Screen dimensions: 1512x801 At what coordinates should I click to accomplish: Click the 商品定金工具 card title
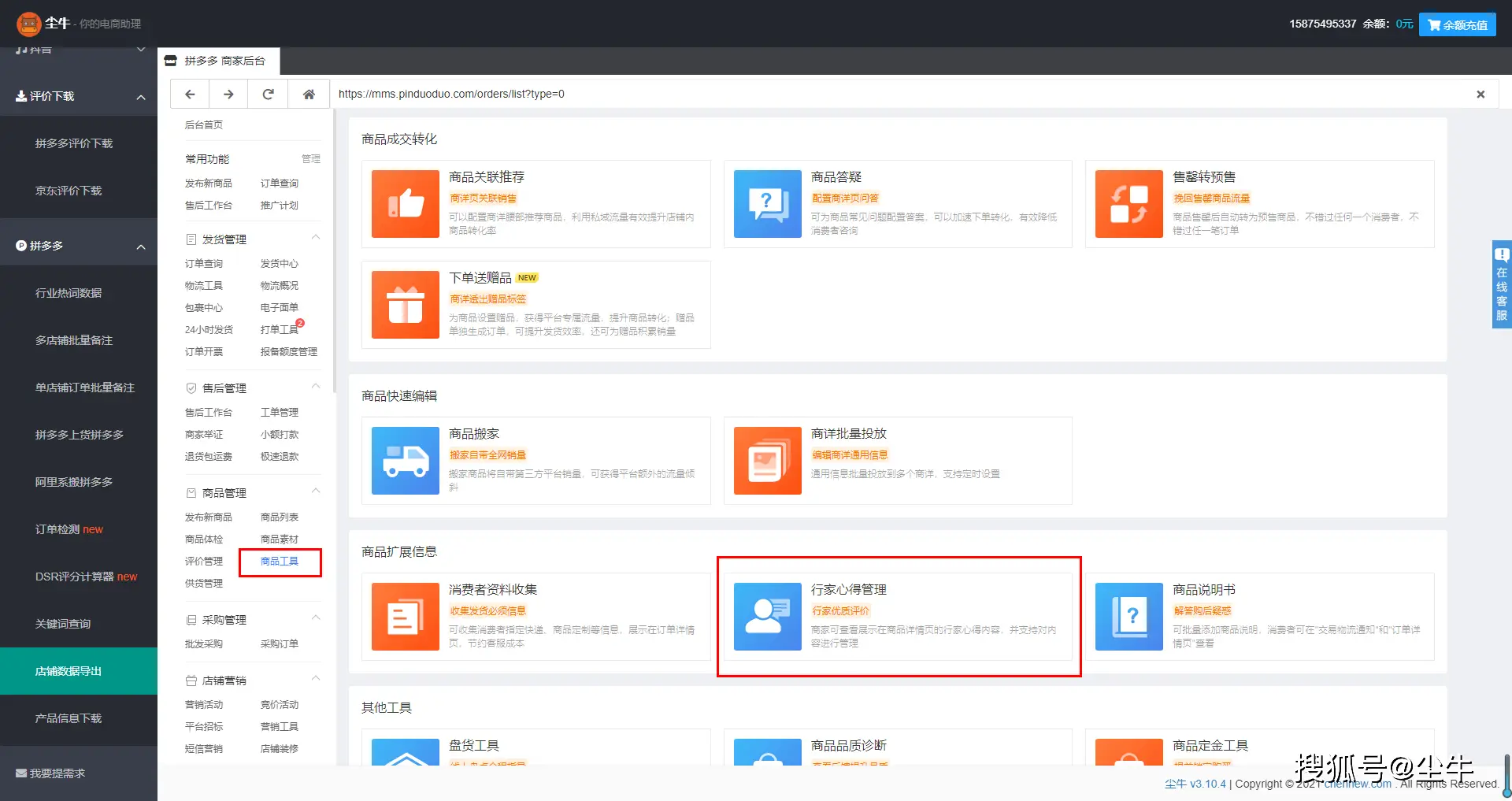(x=1210, y=746)
